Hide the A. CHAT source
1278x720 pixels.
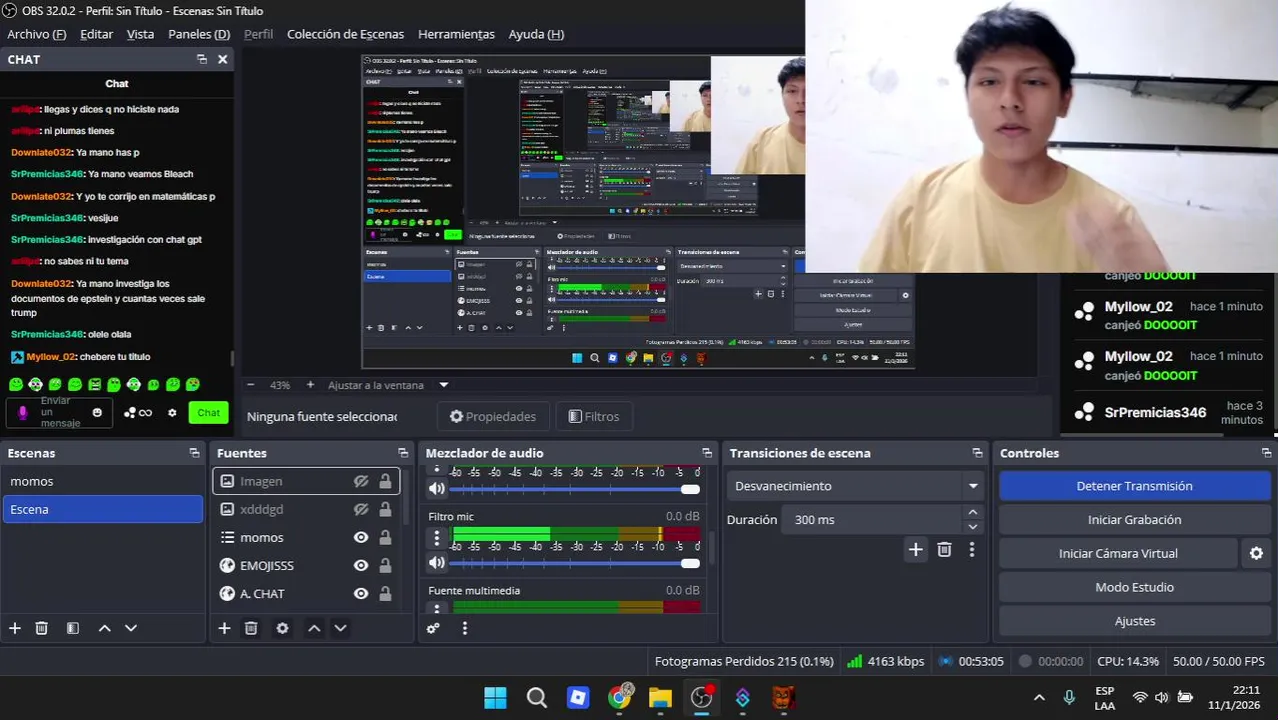tap(361, 593)
